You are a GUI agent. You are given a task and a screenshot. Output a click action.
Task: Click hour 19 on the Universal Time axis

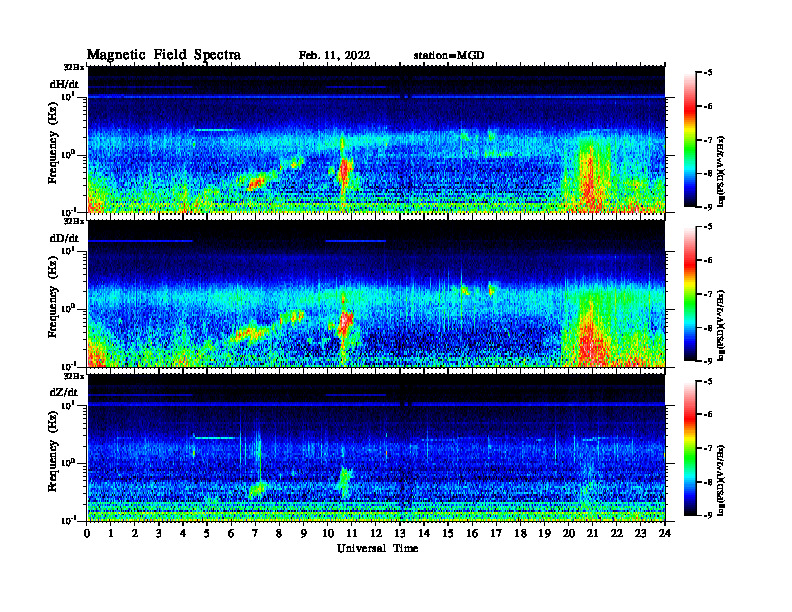click(x=544, y=533)
